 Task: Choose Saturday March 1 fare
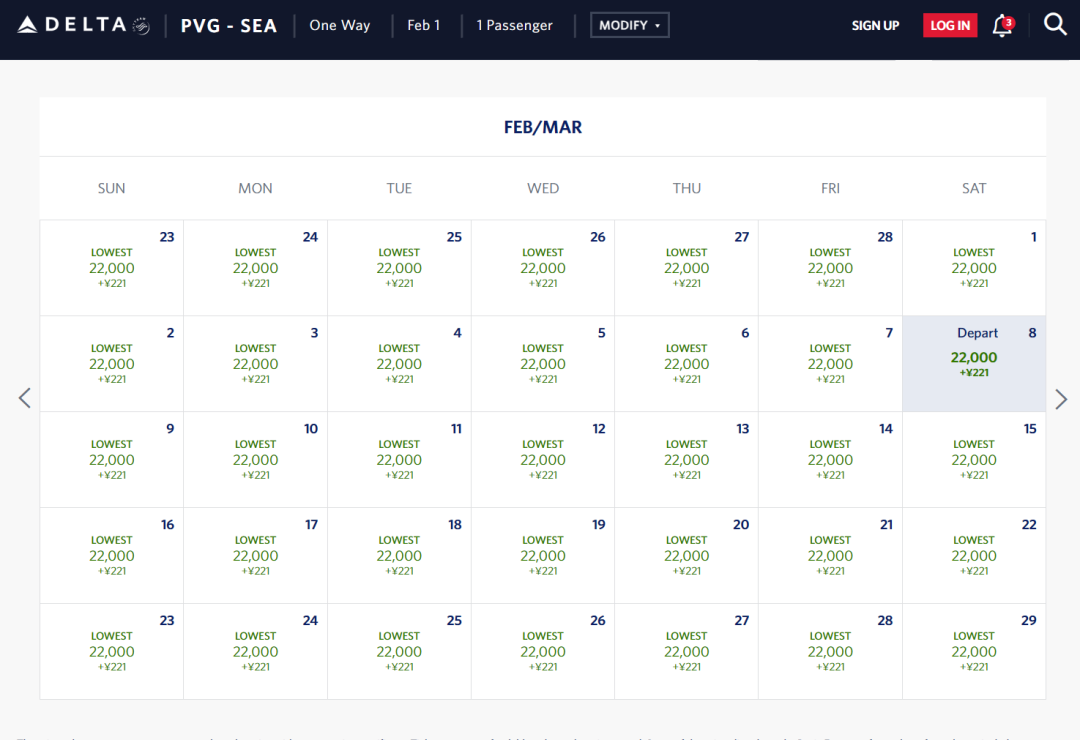[974, 268]
